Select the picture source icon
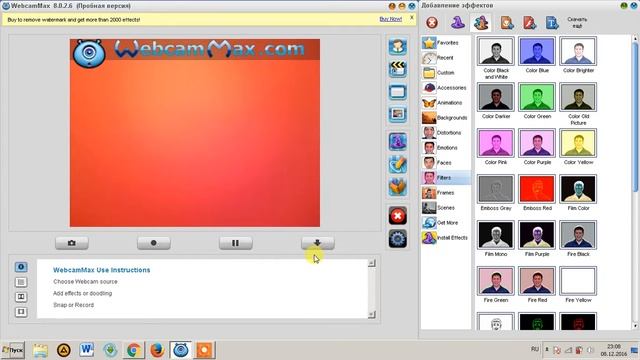This screenshot has width=640, height=360. pyautogui.click(x=398, y=114)
